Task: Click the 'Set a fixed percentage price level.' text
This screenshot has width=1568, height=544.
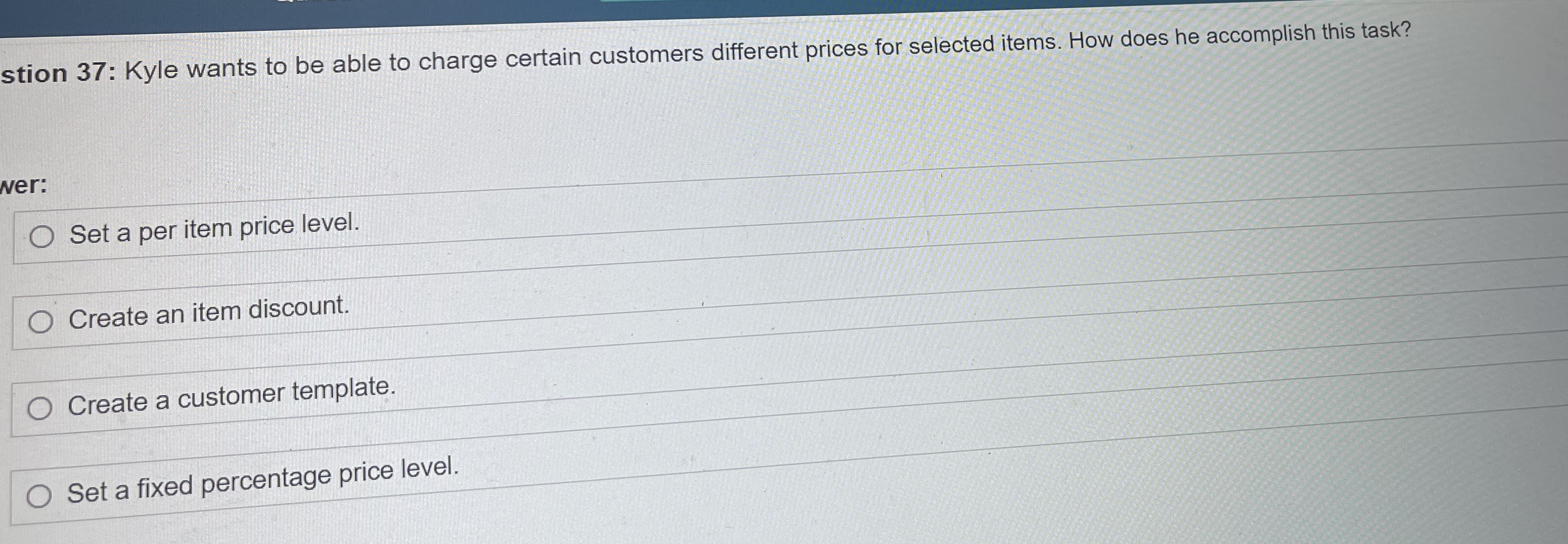Action: [x=262, y=480]
